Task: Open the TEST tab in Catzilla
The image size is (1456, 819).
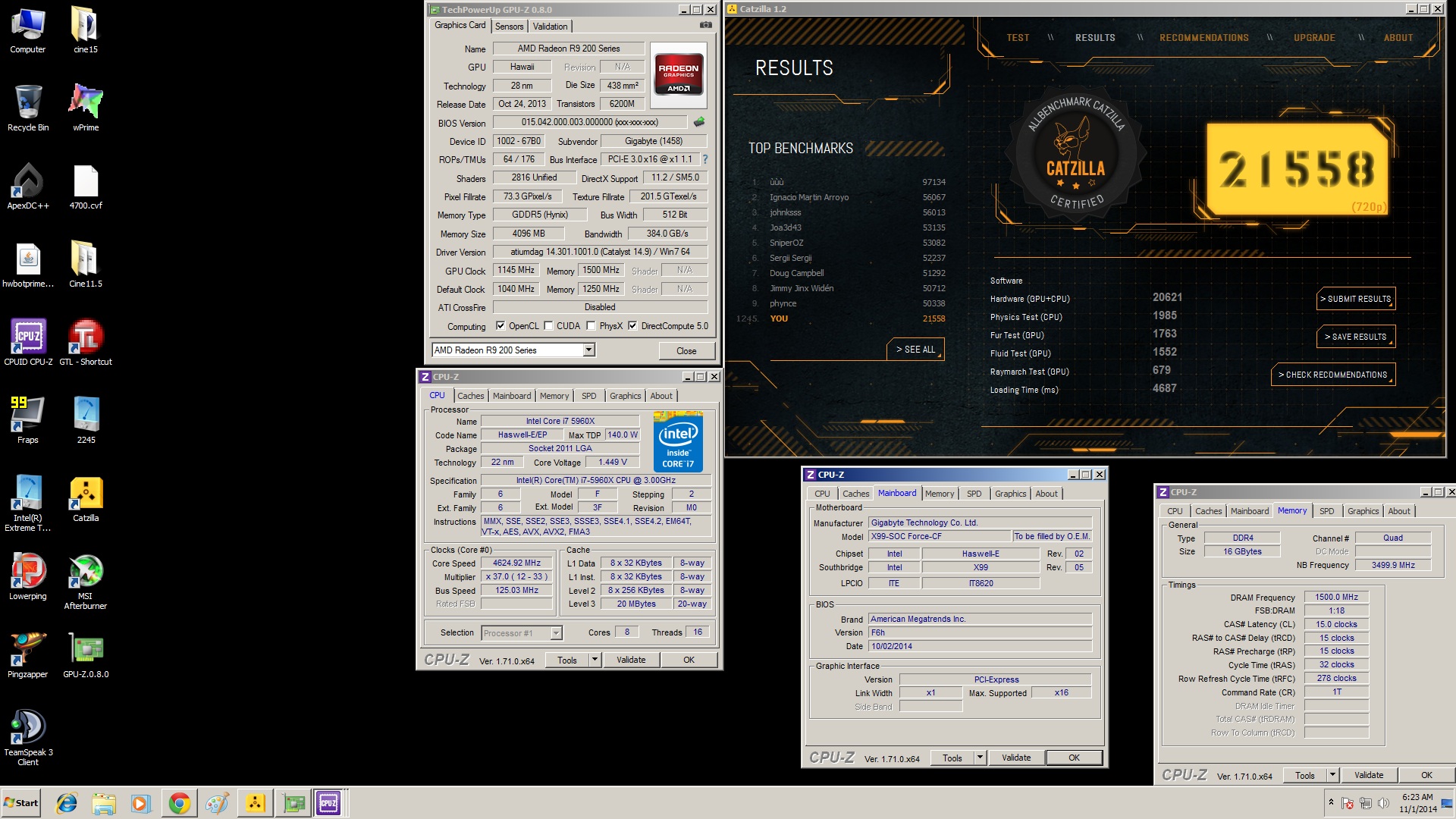Action: click(x=1018, y=38)
